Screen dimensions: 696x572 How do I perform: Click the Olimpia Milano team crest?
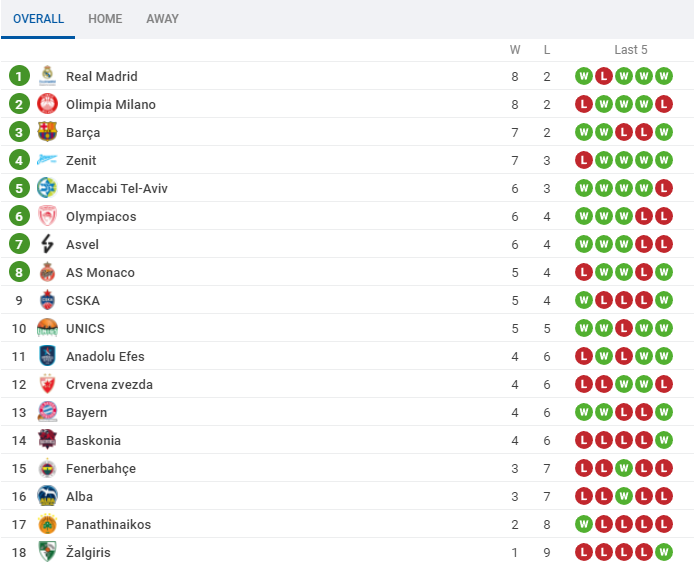[47, 104]
